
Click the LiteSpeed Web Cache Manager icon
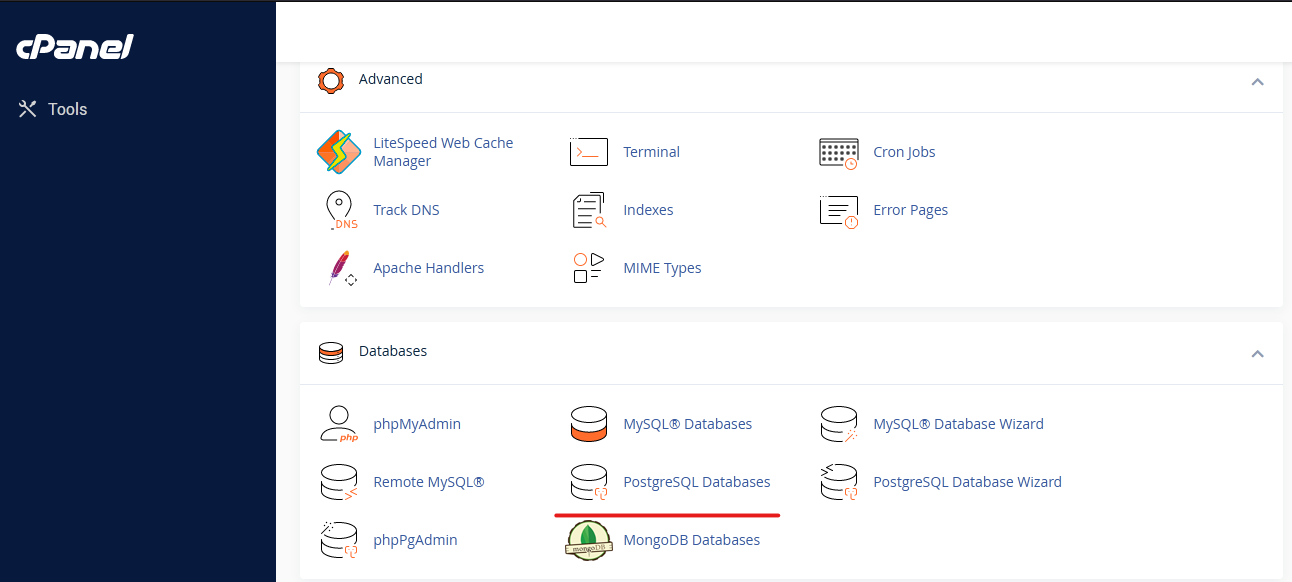pyautogui.click(x=339, y=152)
